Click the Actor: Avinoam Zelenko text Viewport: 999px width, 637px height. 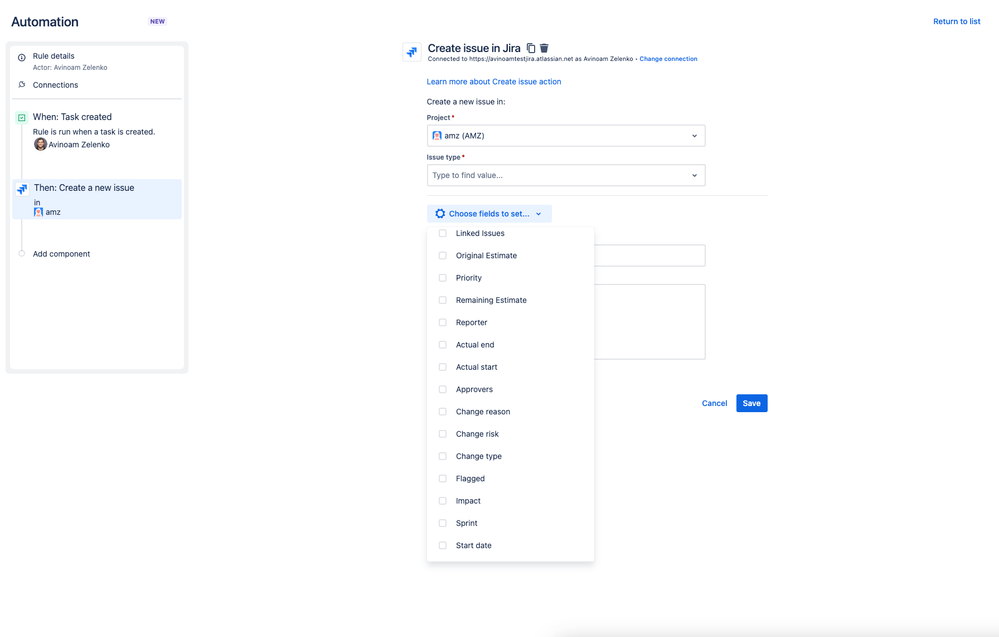pos(70,68)
